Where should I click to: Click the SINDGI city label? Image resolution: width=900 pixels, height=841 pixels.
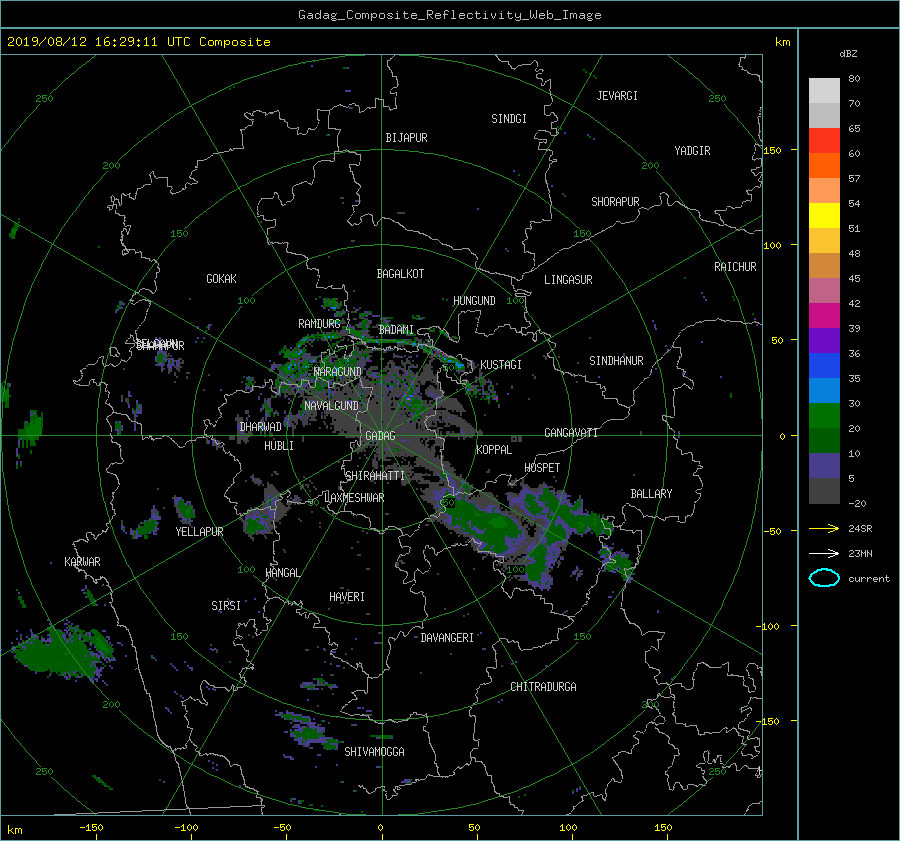tap(509, 119)
